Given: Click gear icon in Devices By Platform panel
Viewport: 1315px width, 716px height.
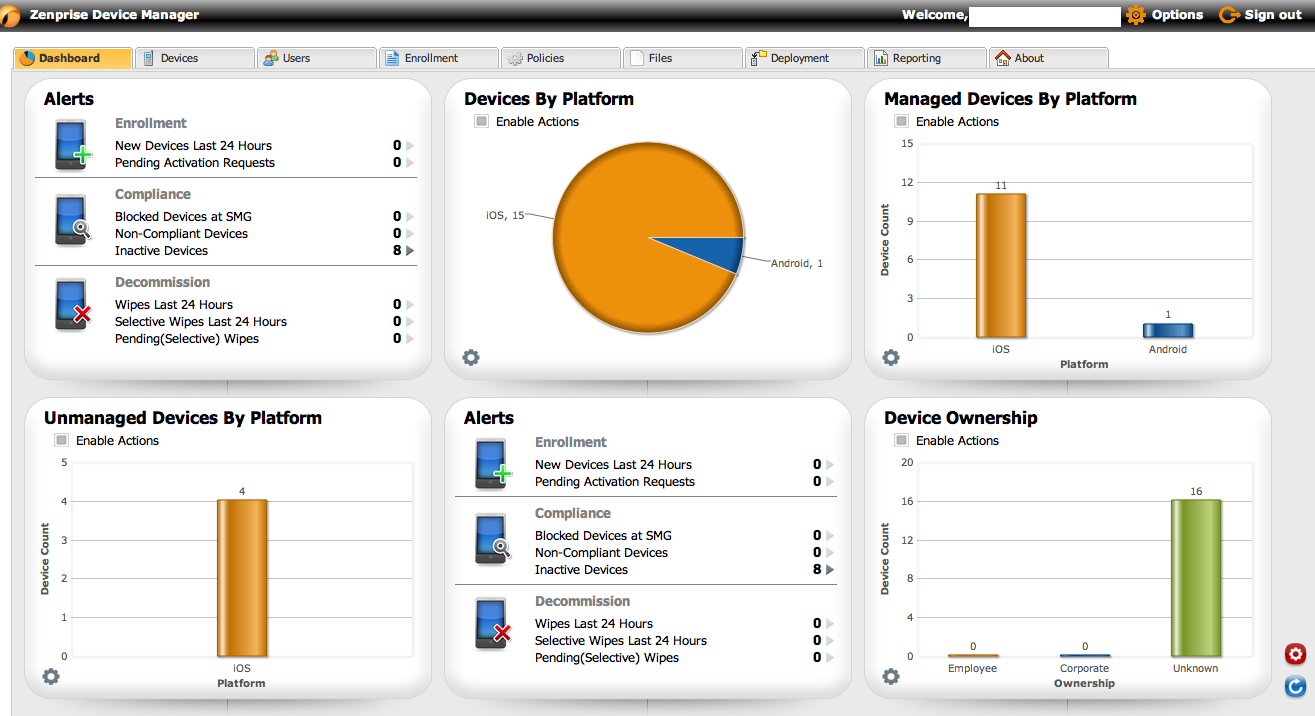Looking at the screenshot, I should [471, 358].
